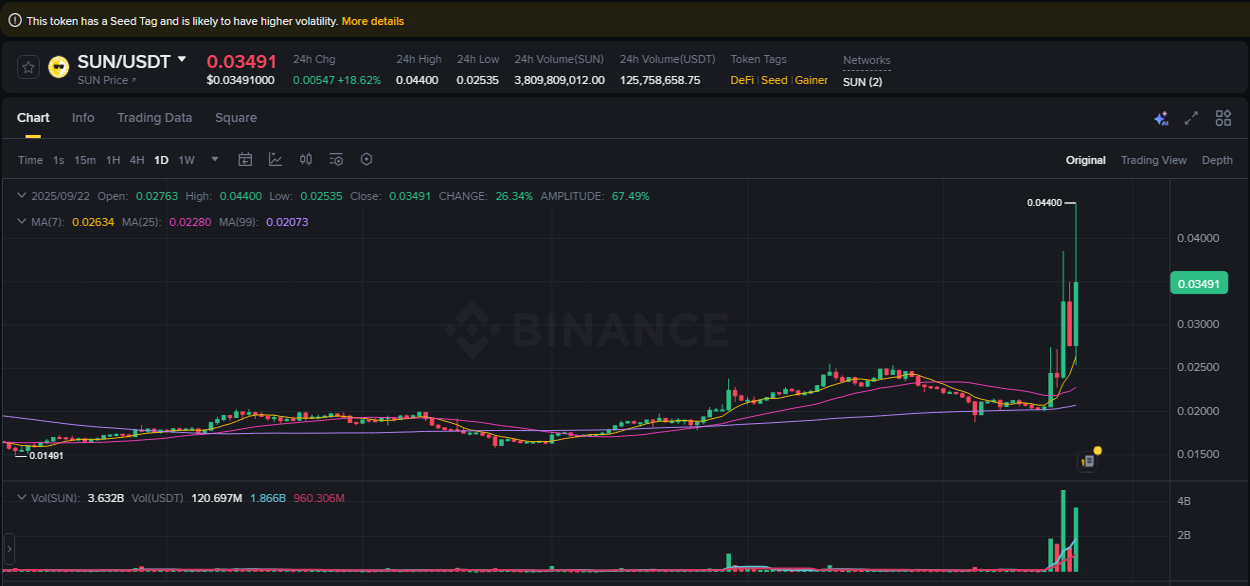Viewport: 1250px width, 586px height.
Task: Open the Info tab
Action: 83,118
